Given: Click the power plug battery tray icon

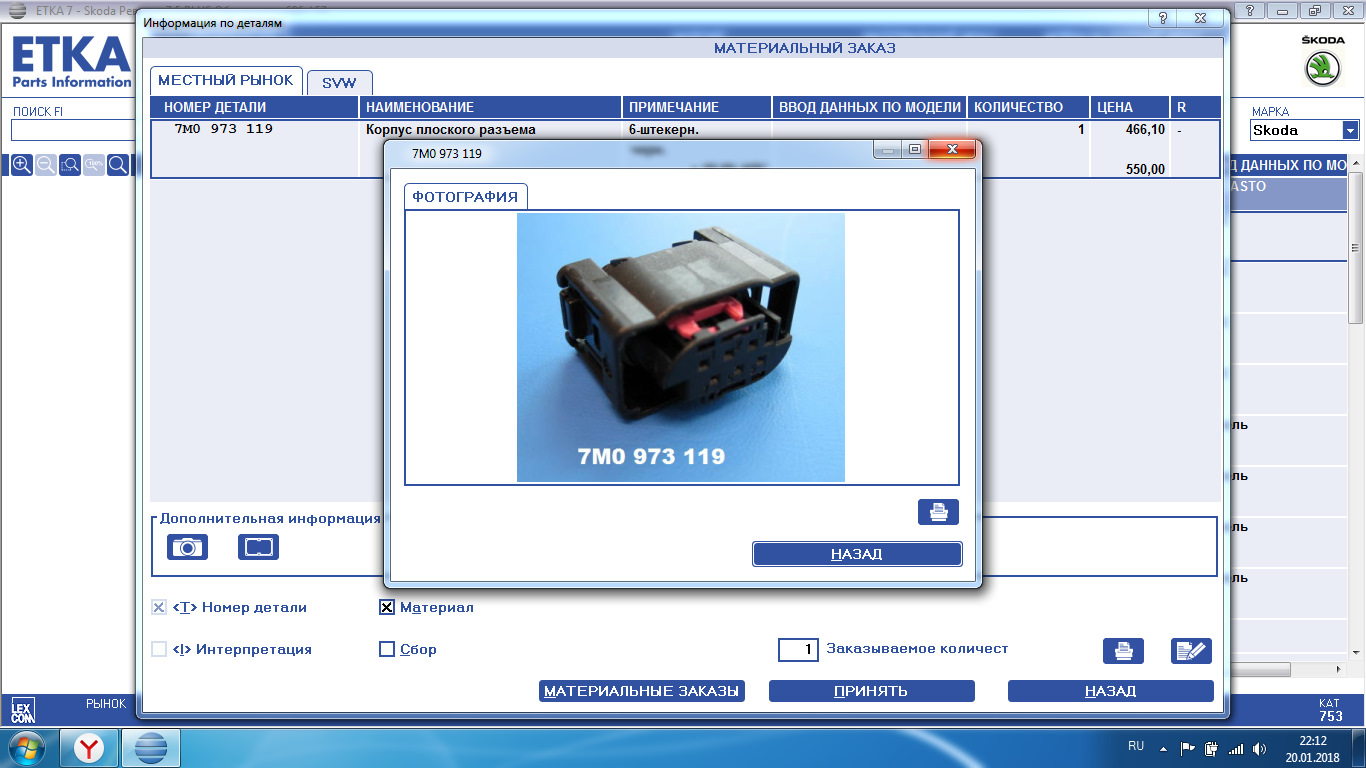Looking at the screenshot, I should click(1212, 748).
